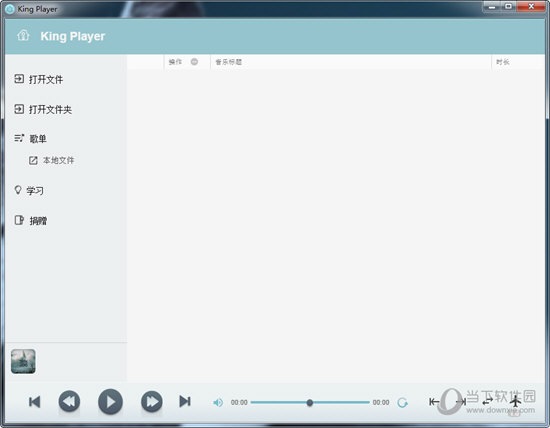Open the 学习 section
Screen dimensions: 550x428
(x=35, y=191)
